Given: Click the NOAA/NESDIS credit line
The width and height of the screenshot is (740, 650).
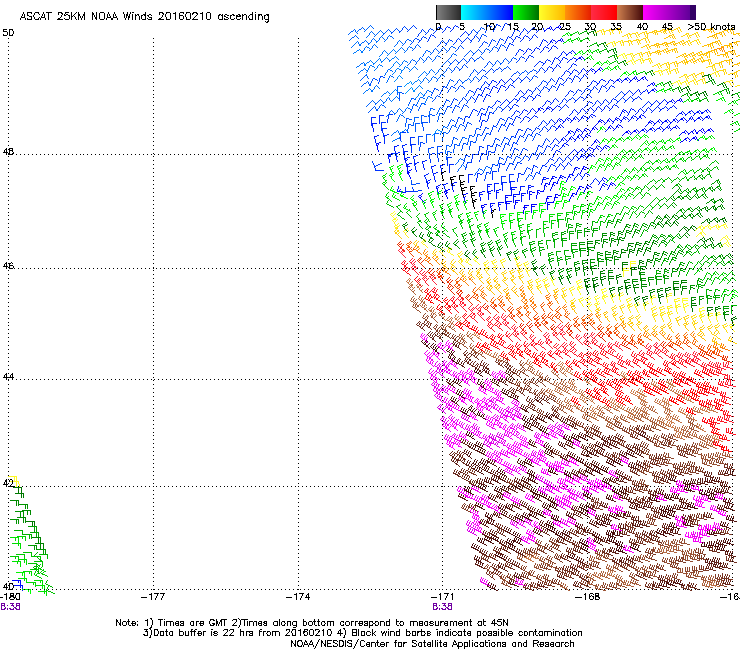Looking at the screenshot, I should click(432, 644).
